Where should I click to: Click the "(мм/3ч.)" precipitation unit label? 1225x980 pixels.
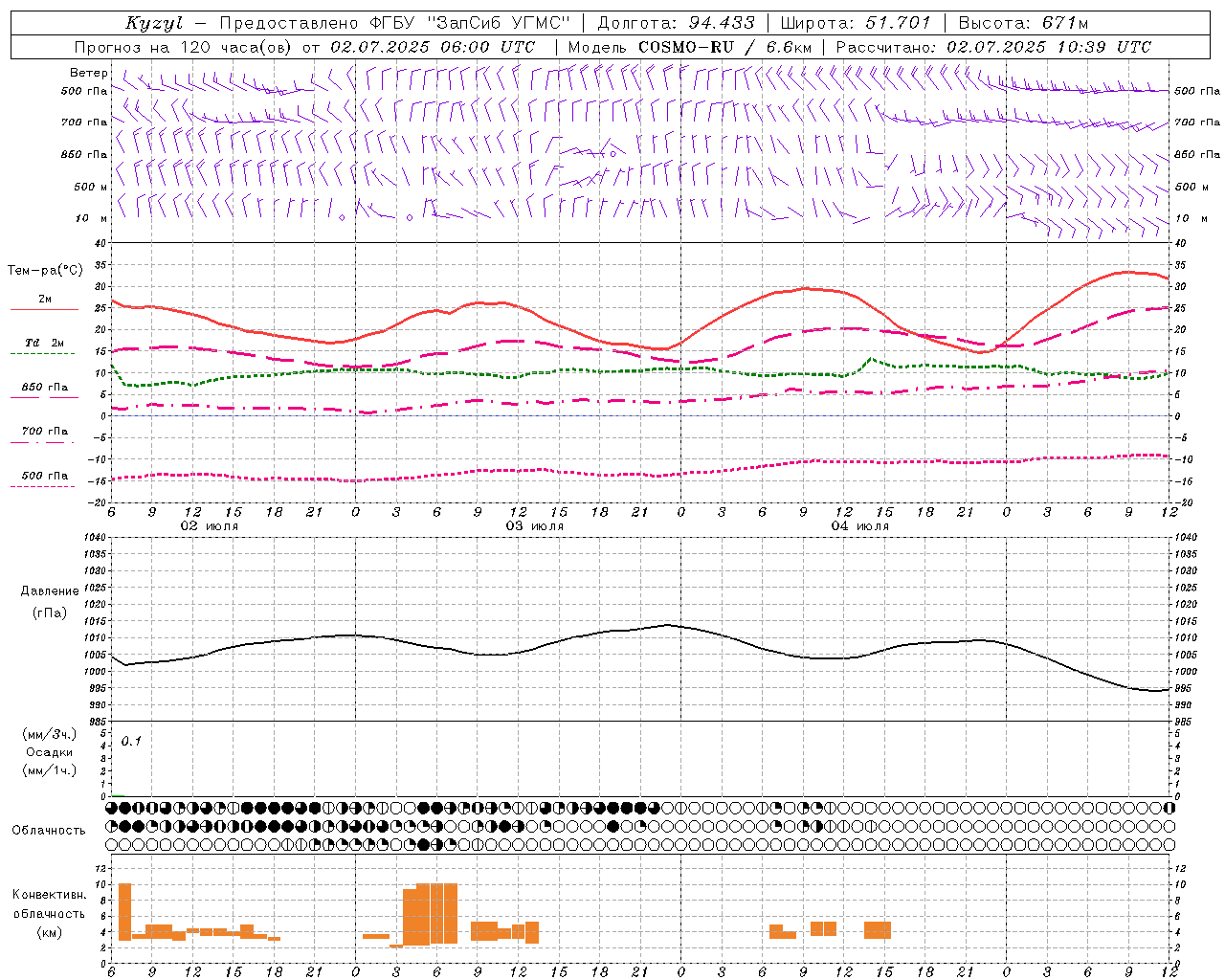pyautogui.click(x=50, y=734)
